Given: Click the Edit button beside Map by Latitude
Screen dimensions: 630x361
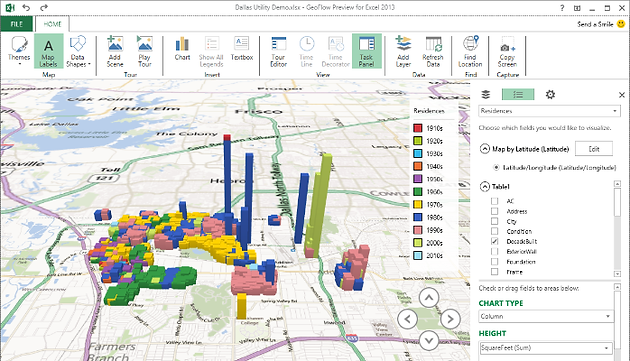Looking at the screenshot, I should coord(594,149).
